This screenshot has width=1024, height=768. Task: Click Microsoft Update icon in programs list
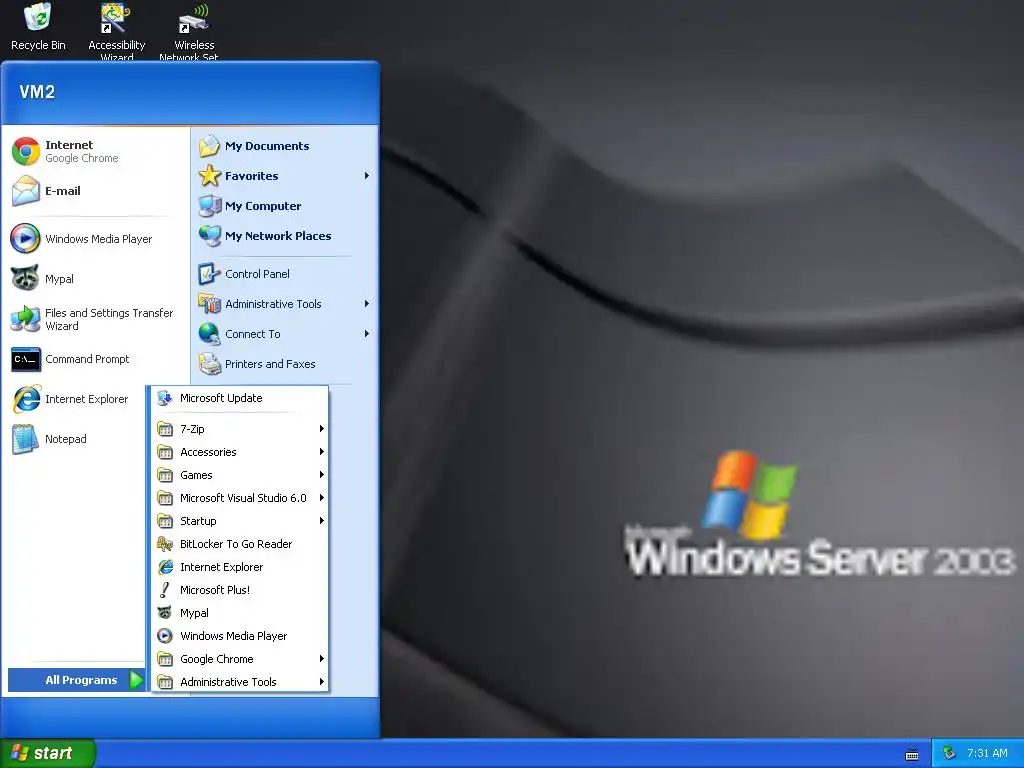point(165,398)
